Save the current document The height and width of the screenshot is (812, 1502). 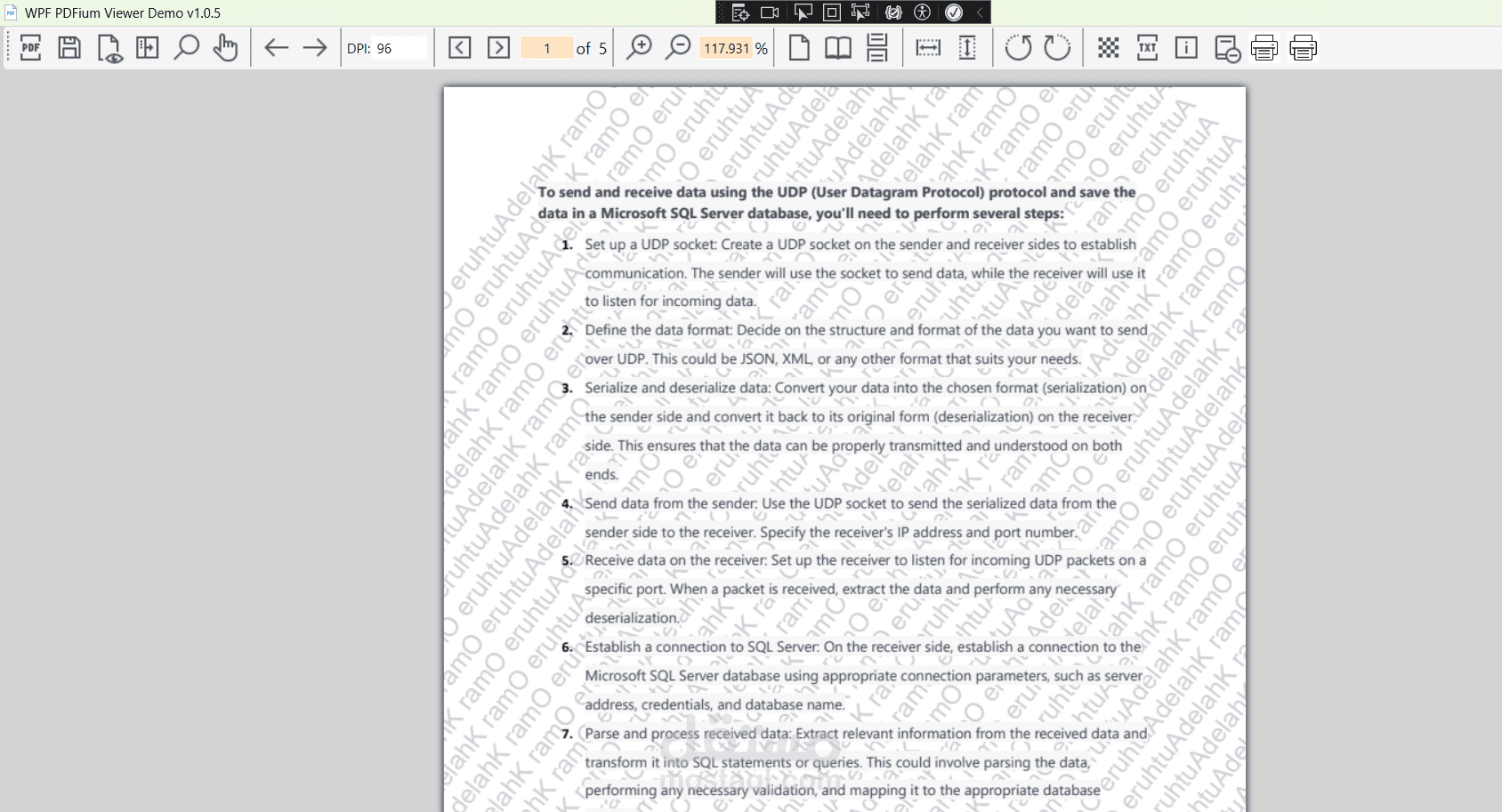[69, 48]
